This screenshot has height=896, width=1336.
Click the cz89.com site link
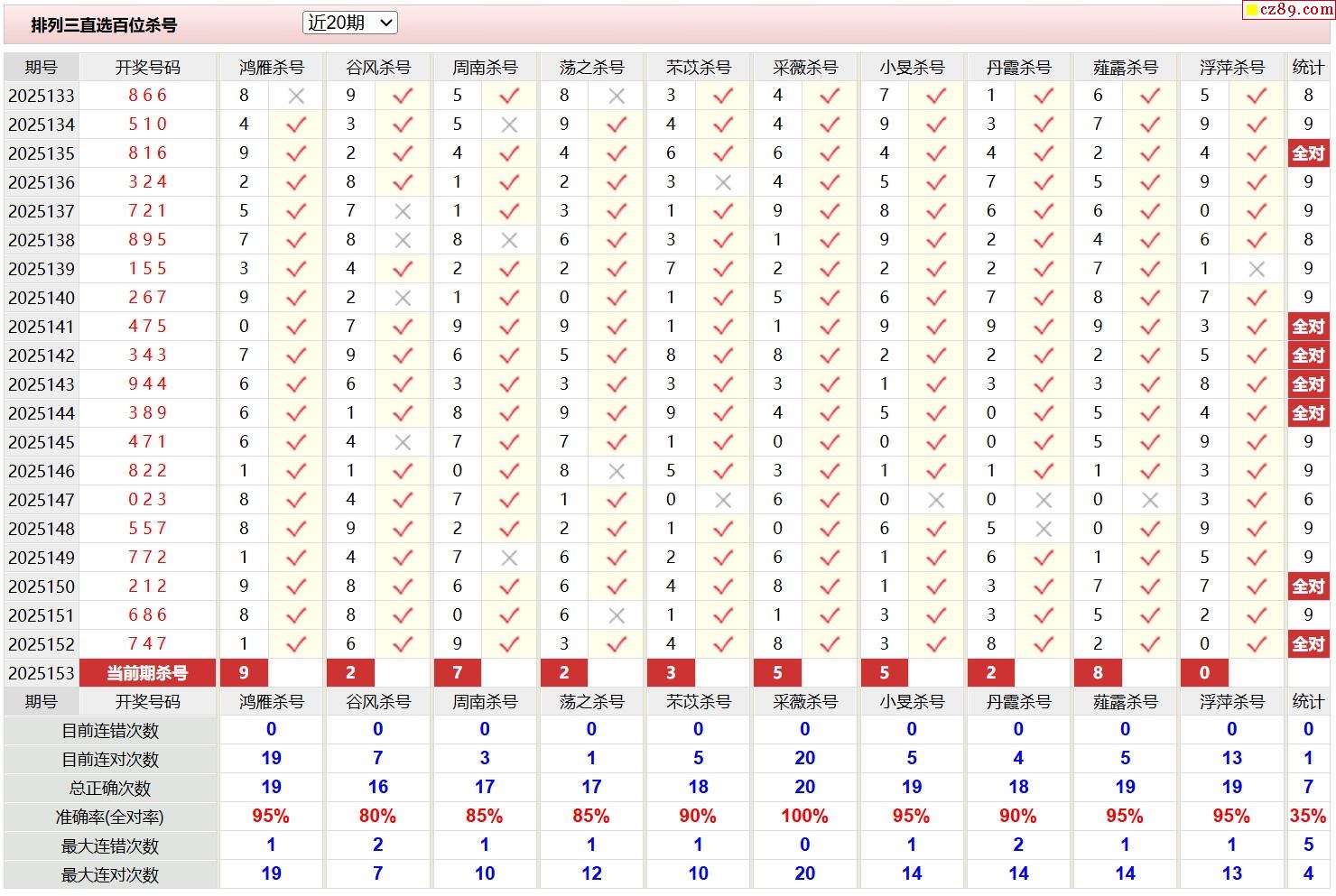point(1288,10)
